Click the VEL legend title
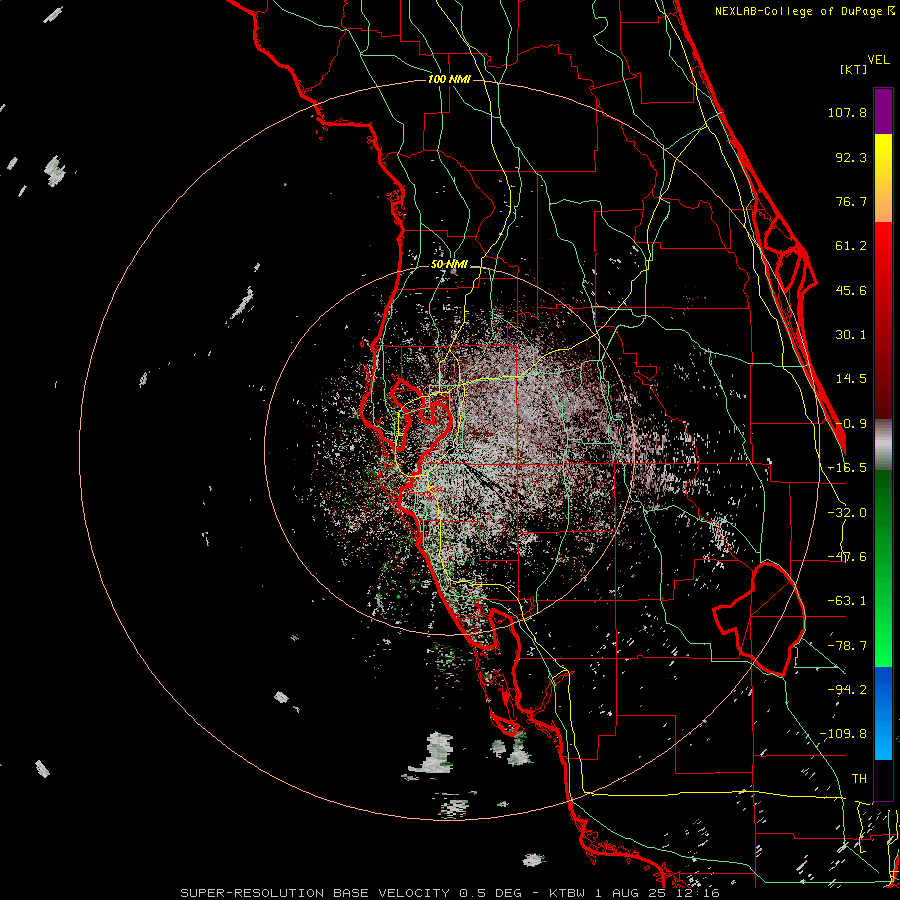This screenshot has height=900, width=900. [878, 60]
